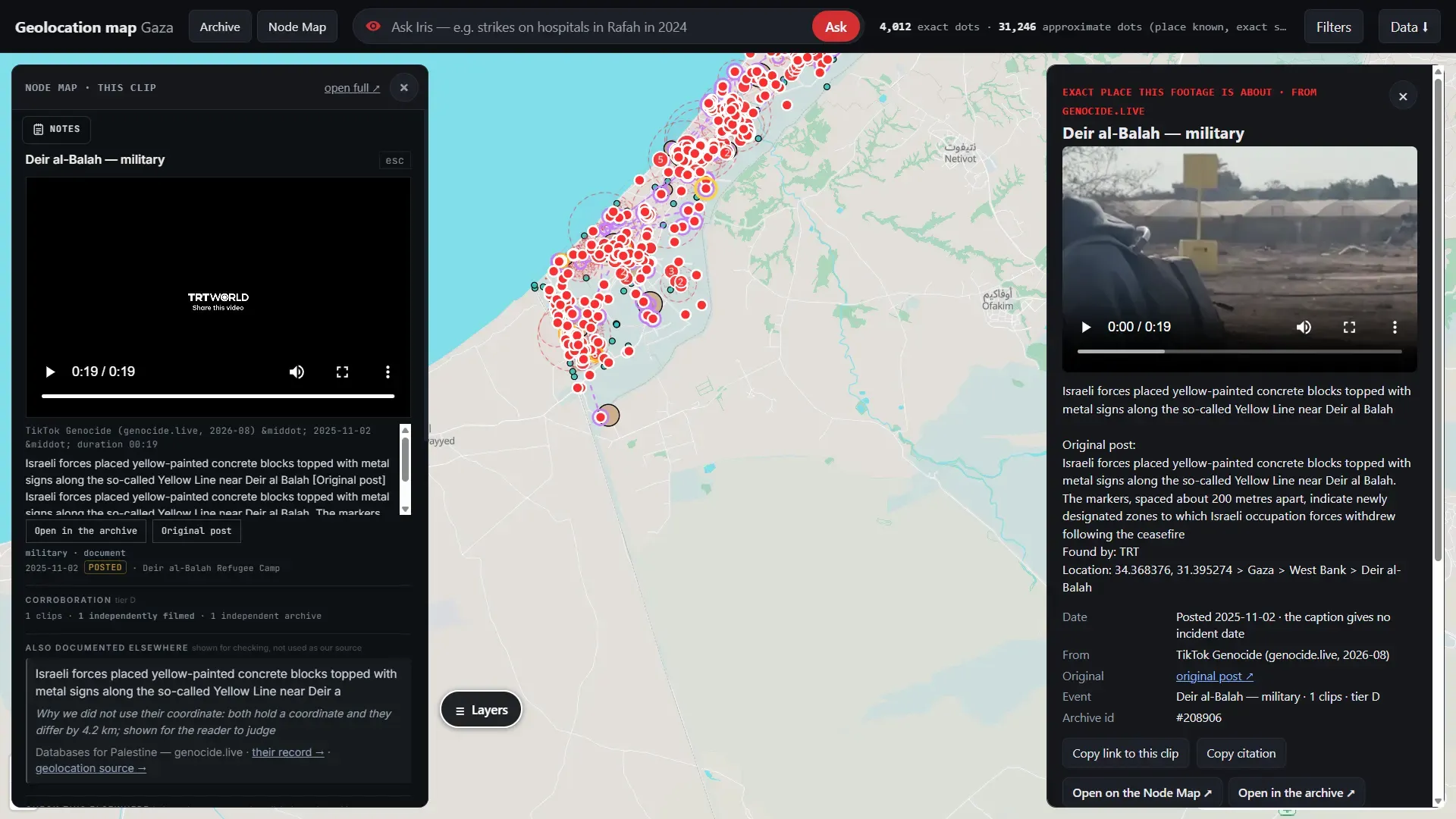Viewport: 1456px width, 819px height.
Task: Open more options on left panel video
Action: [x=388, y=372]
